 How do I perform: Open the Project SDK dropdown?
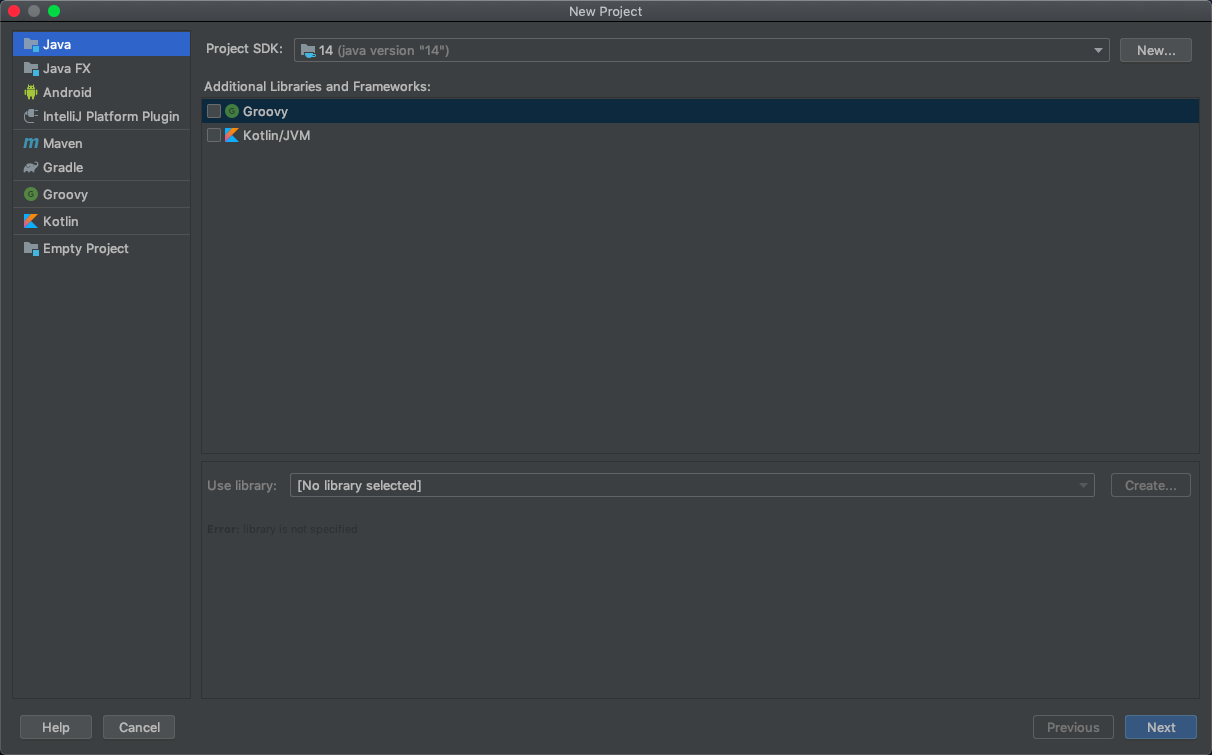click(1097, 49)
